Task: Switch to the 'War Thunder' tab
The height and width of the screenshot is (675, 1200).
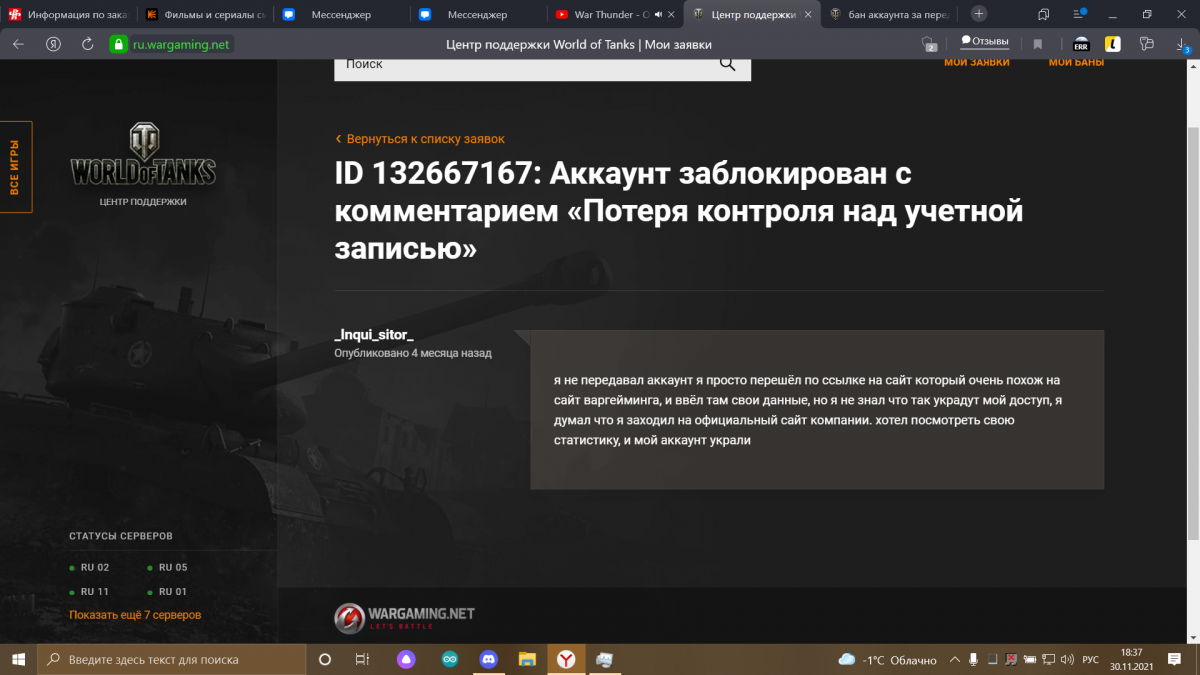Action: 615,14
